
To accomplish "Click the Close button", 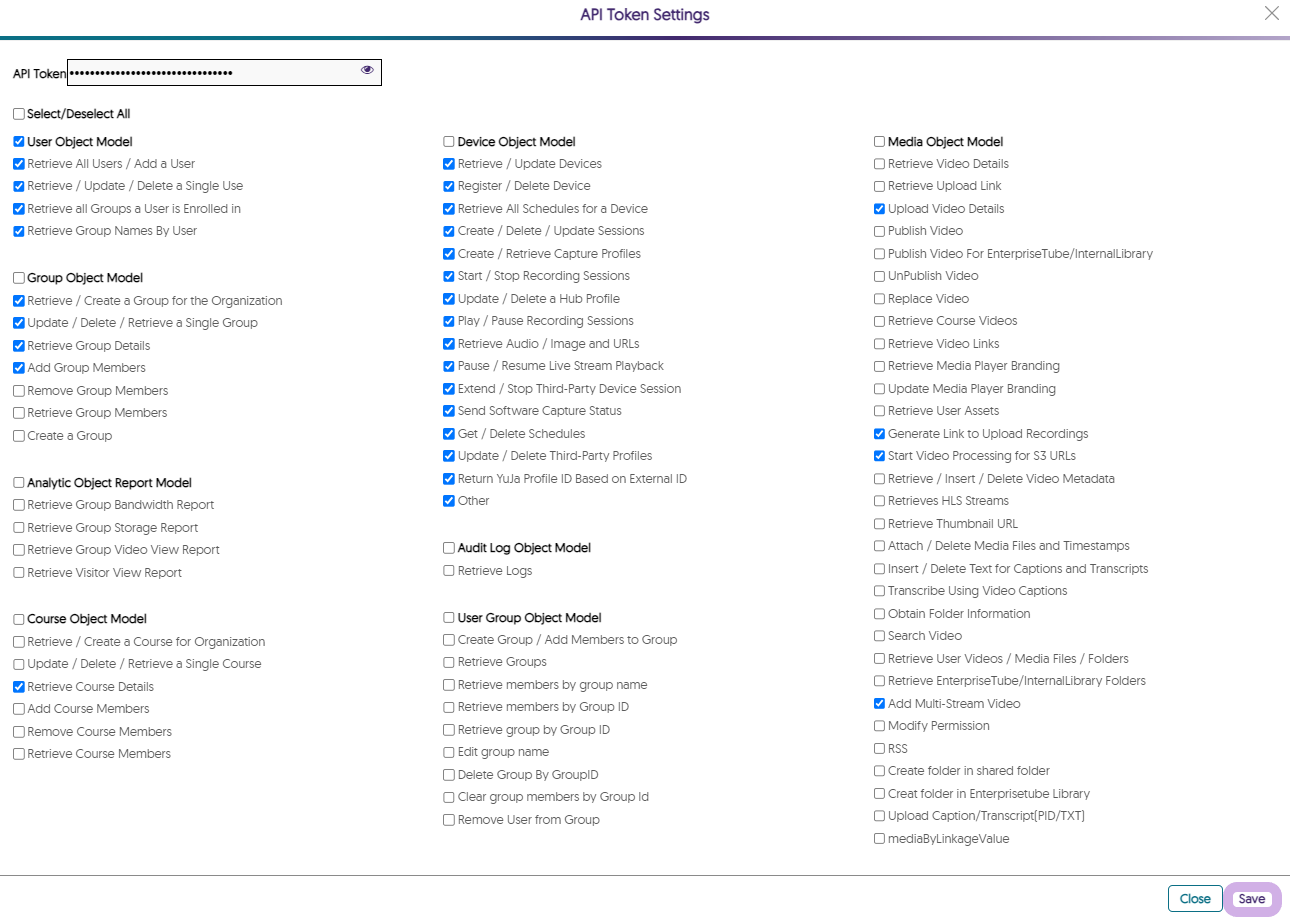I will [x=1194, y=899].
